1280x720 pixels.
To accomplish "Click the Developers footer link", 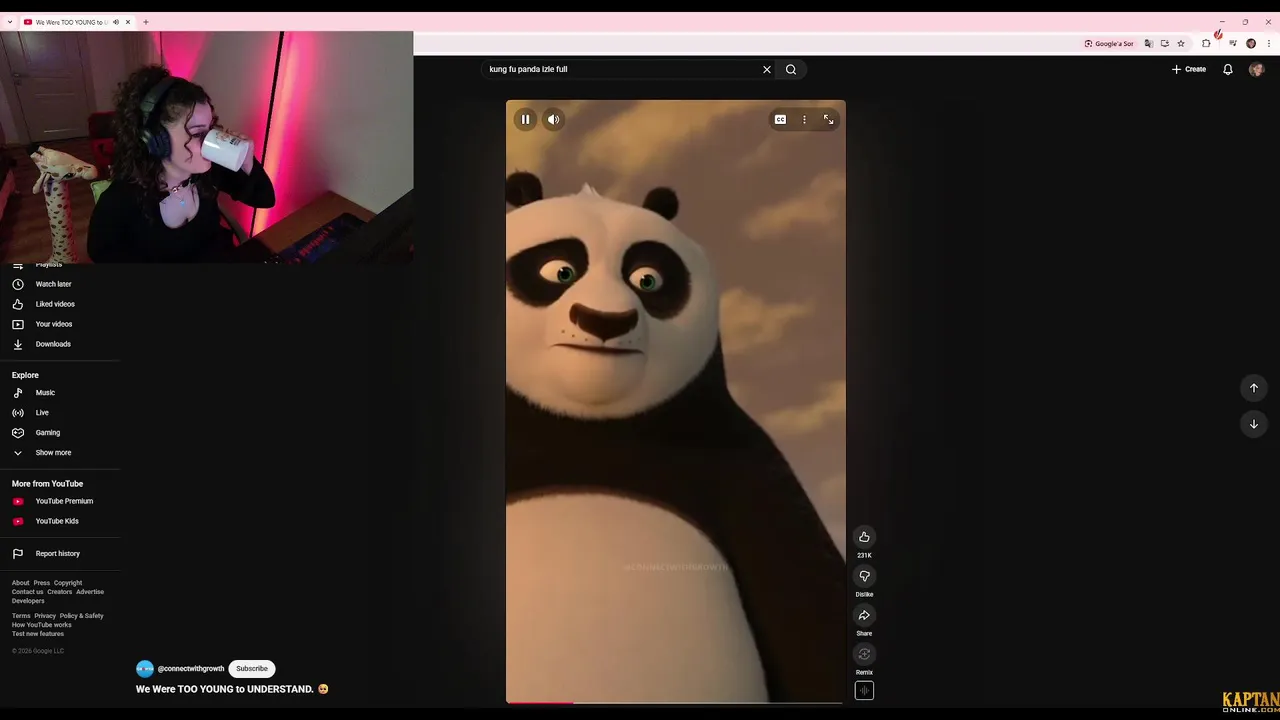I will point(28,601).
